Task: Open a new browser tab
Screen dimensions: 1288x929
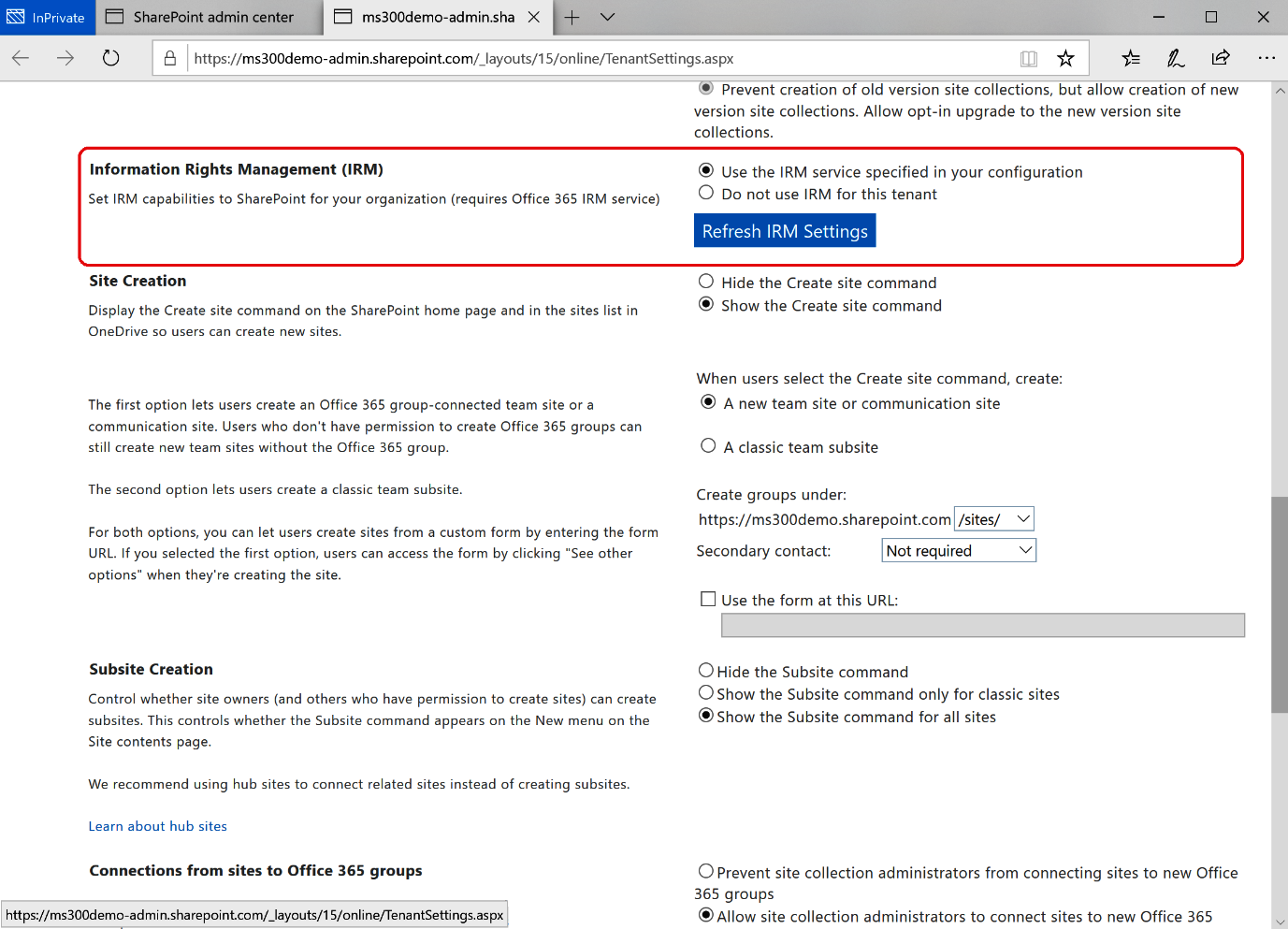Action: coord(572,17)
